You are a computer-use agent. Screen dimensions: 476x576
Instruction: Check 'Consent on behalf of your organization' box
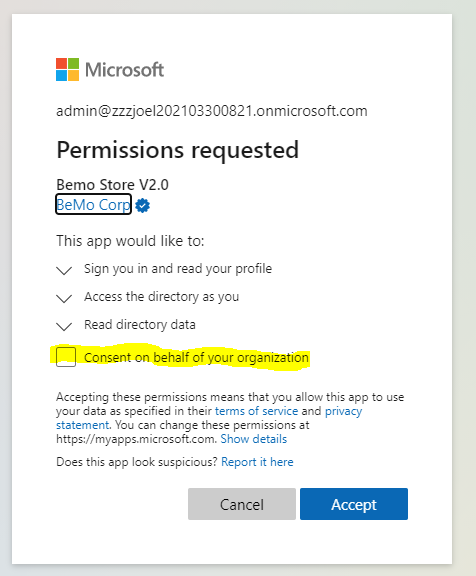(x=66, y=357)
